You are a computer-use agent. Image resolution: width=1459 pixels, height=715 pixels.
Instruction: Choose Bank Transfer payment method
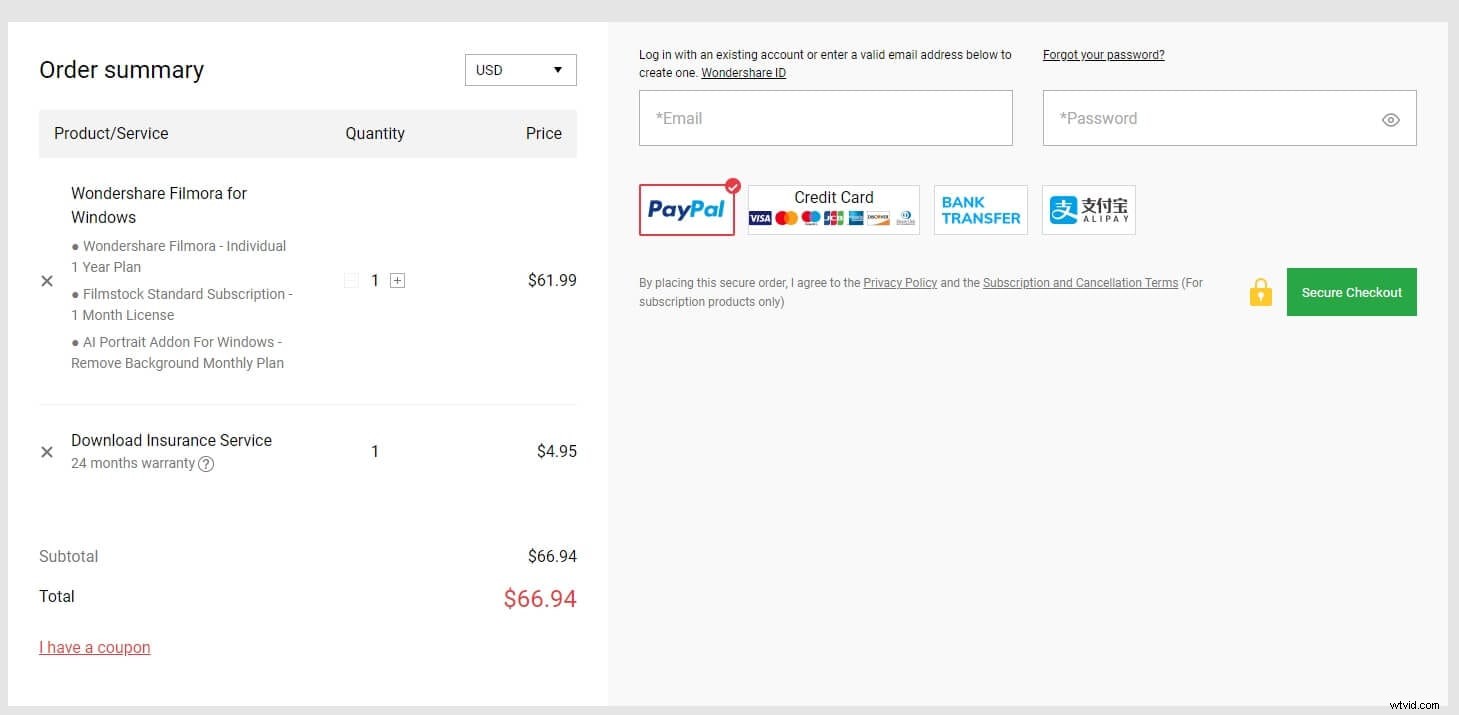point(980,210)
